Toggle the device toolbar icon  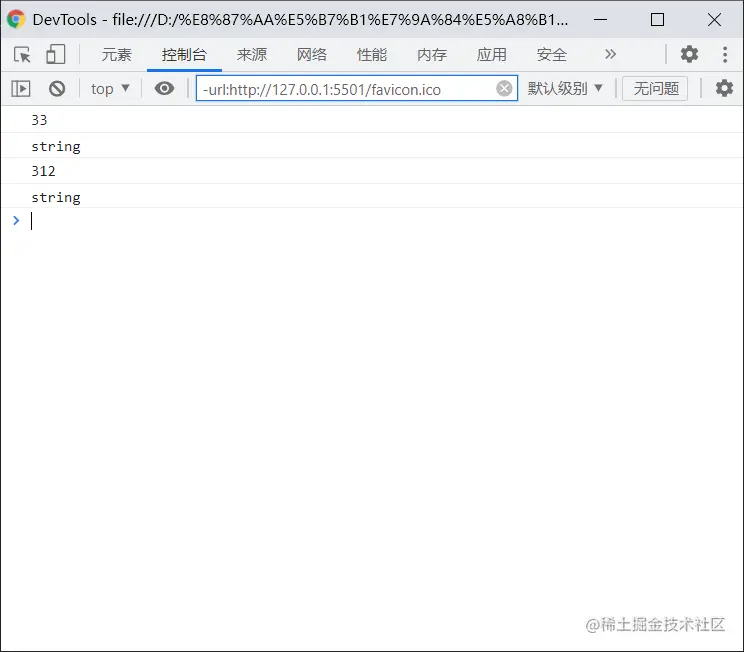point(56,55)
